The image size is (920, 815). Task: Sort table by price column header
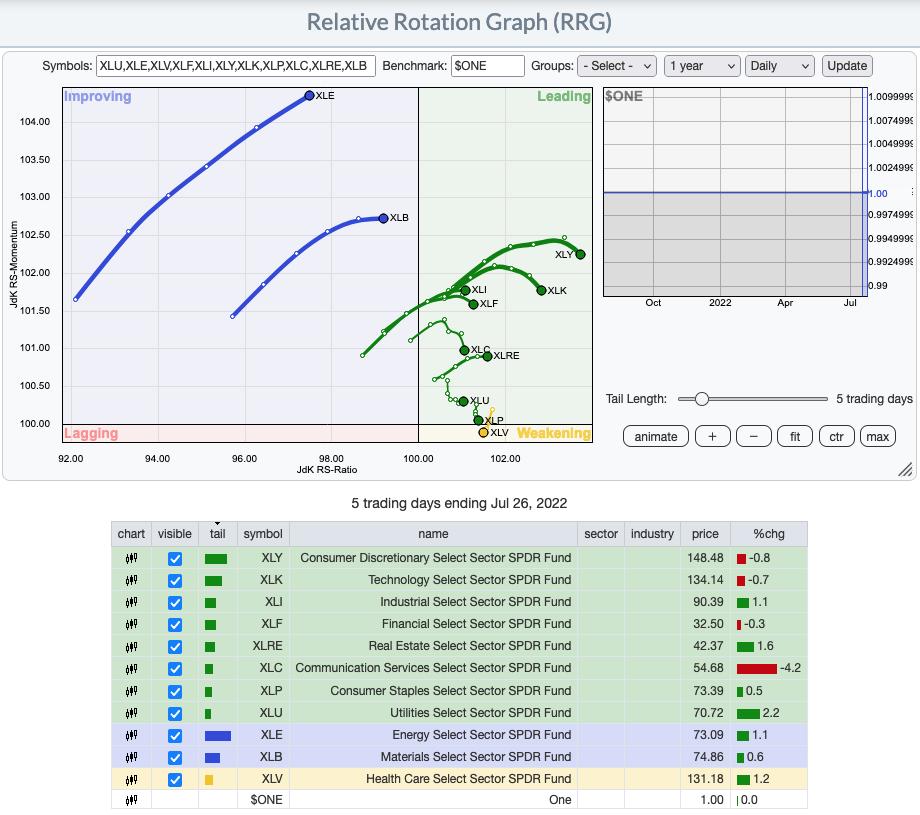[705, 534]
